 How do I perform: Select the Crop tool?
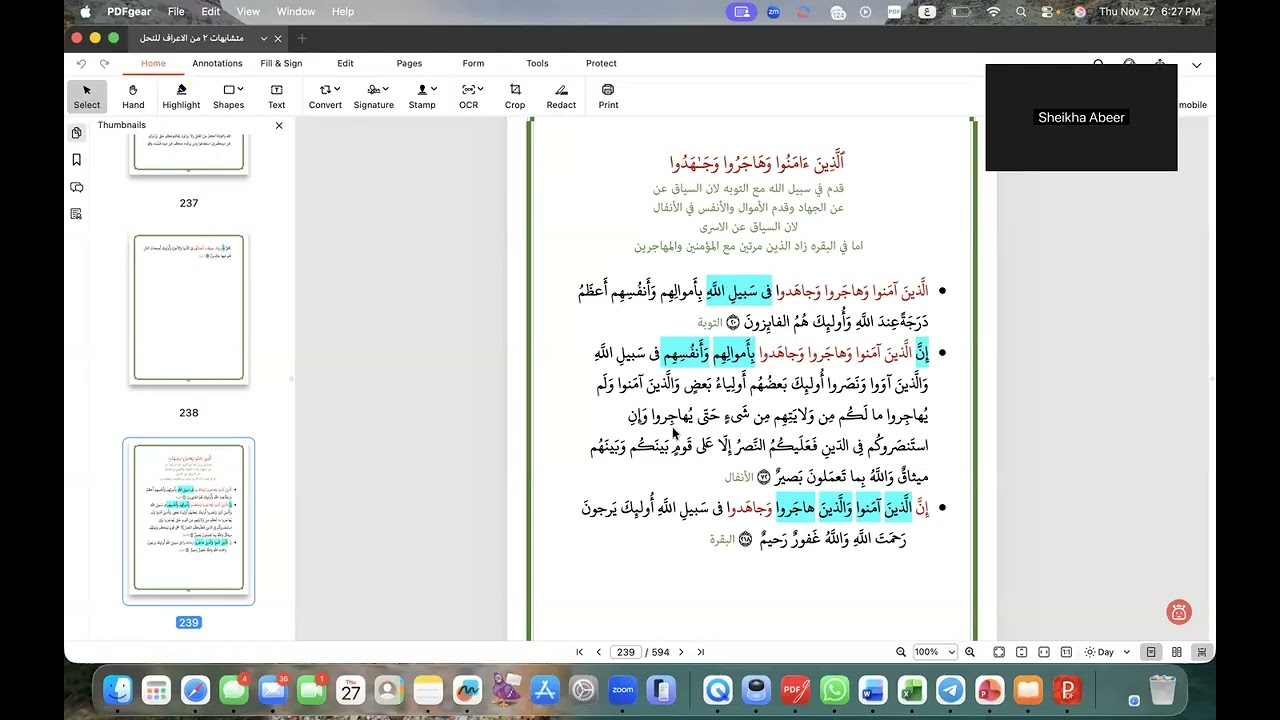515,96
